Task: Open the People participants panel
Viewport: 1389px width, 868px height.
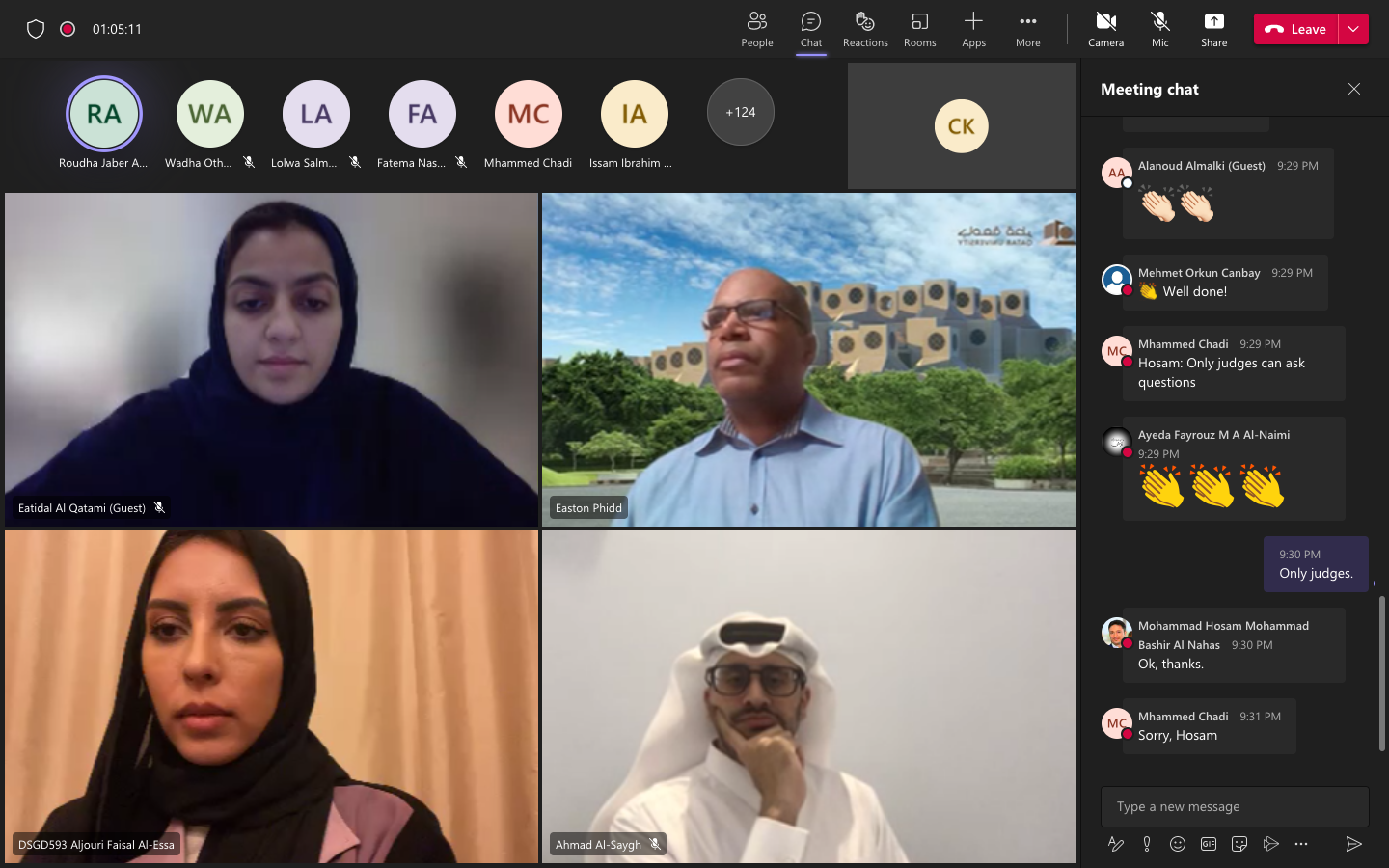Action: click(757, 29)
